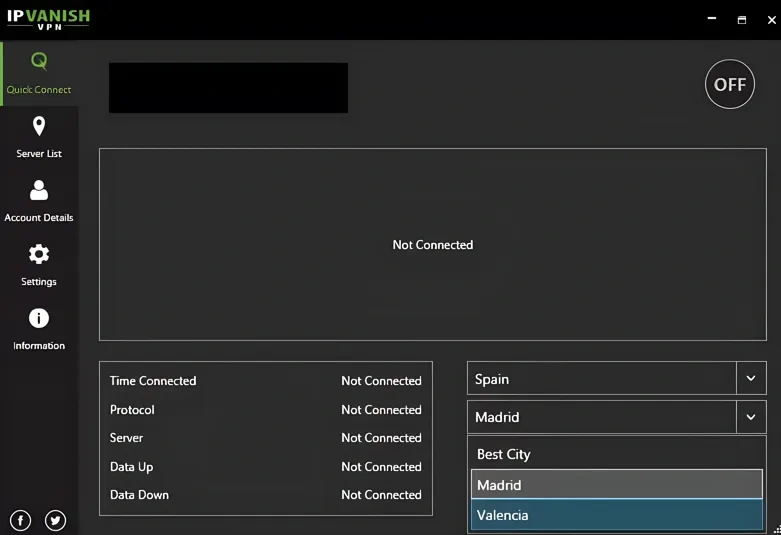Click the IPVanish VPN logo
Image resolution: width=781 pixels, height=535 pixels.
click(48, 19)
